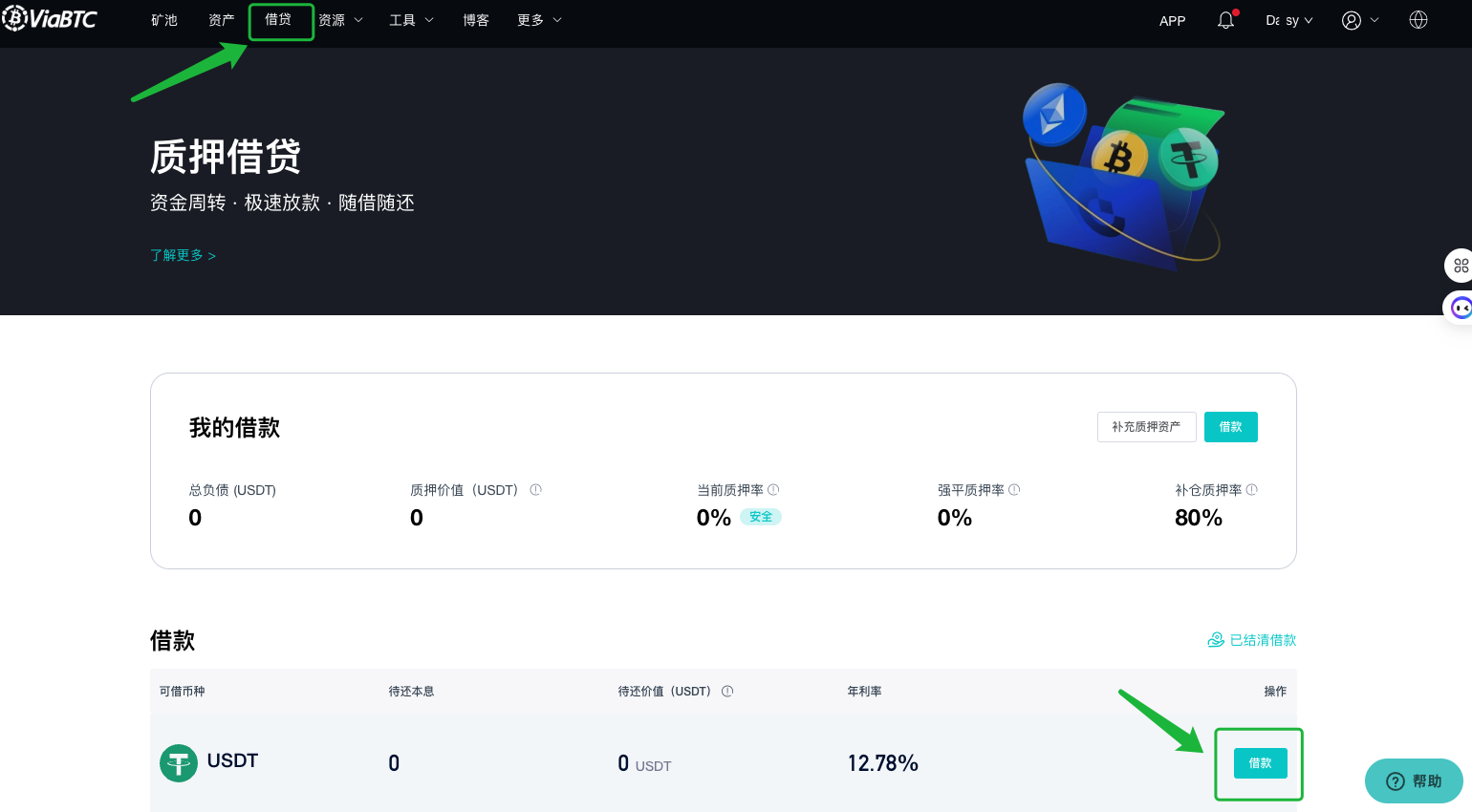Open the 了解更多 link

click(x=183, y=255)
